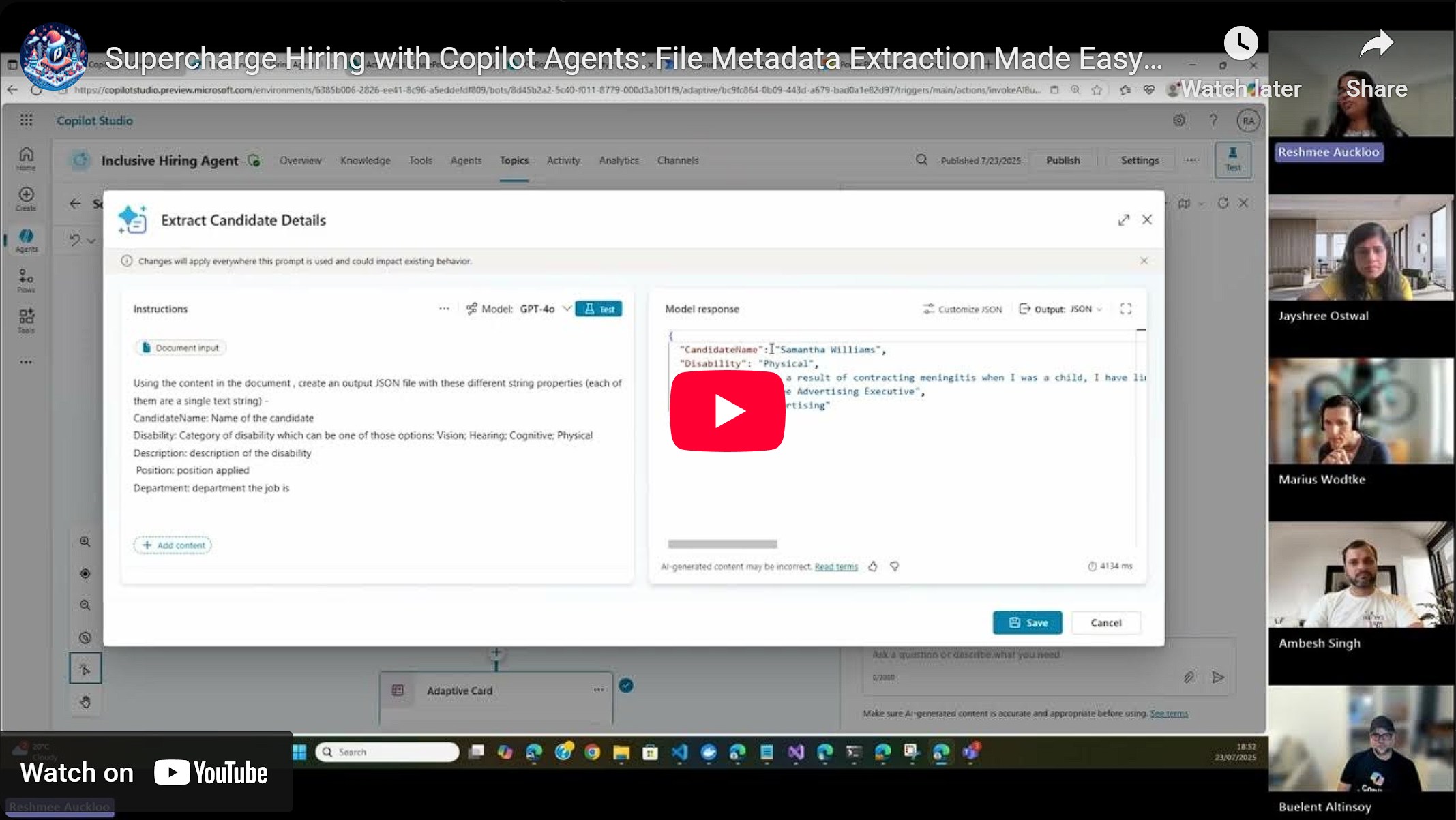
Task: Click the Windows taskbar Search box
Action: click(387, 752)
